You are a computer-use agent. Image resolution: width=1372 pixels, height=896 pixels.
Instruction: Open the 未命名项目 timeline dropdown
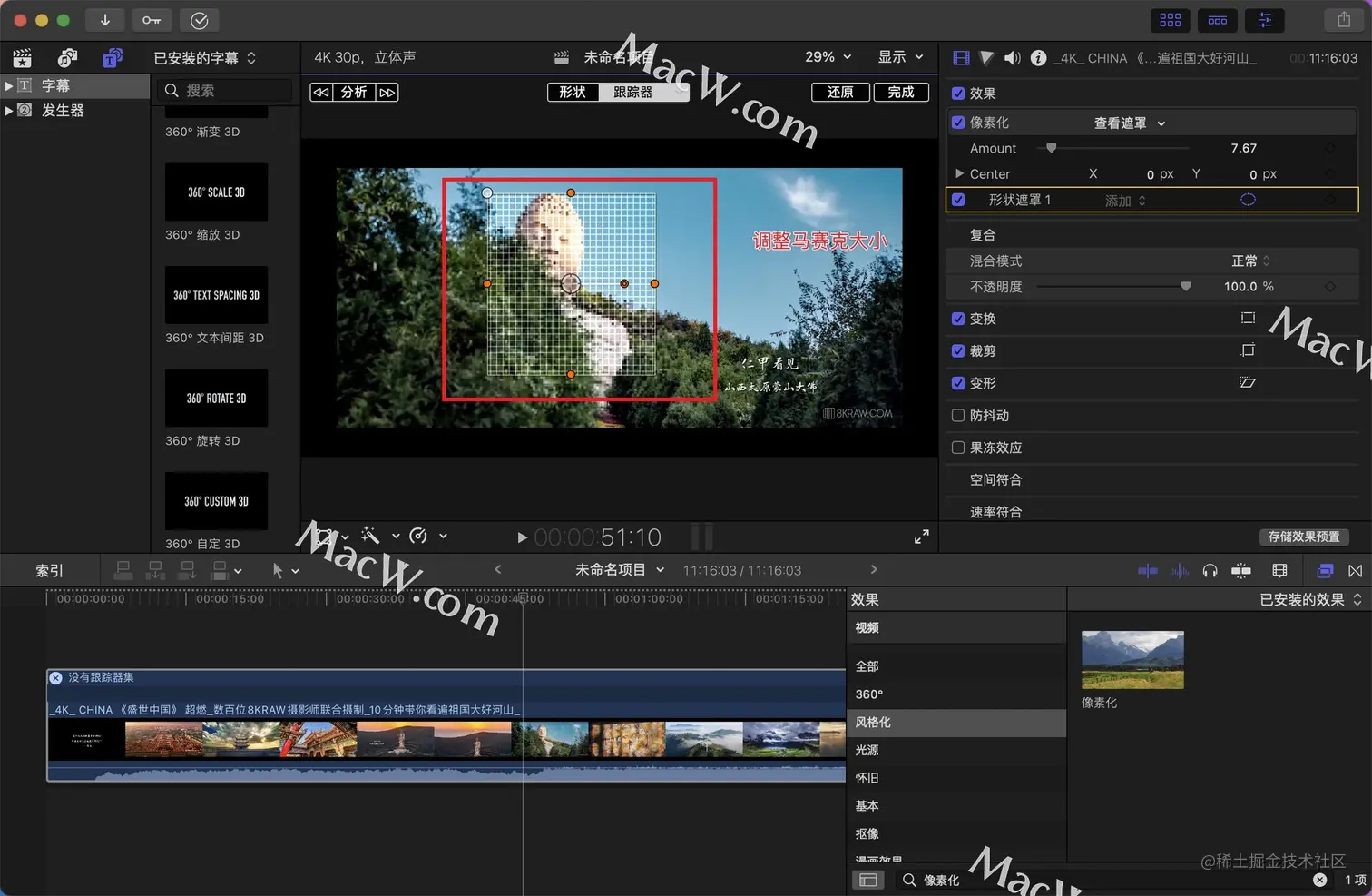[x=620, y=569]
